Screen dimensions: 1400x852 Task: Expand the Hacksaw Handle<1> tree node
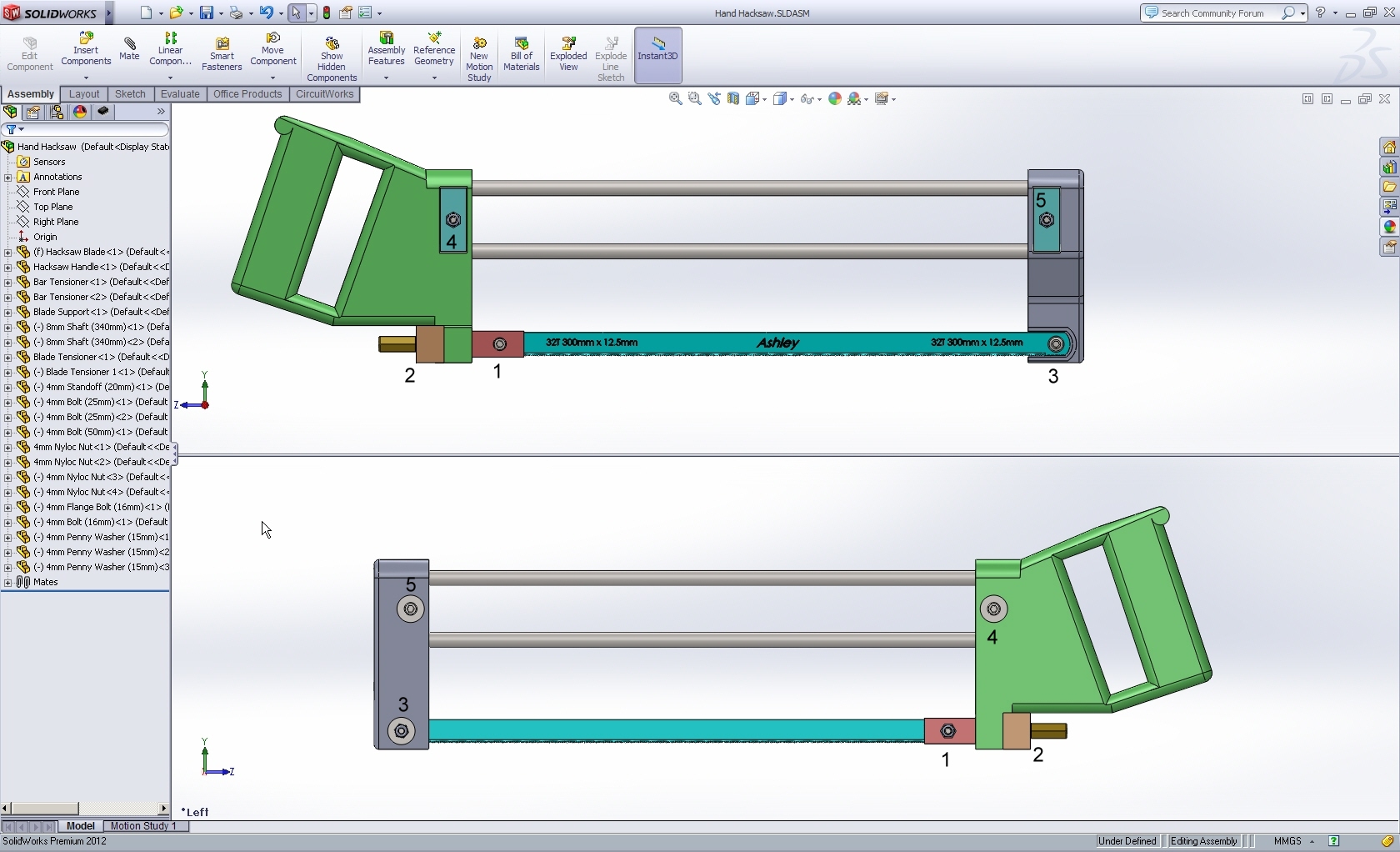(x=8, y=267)
